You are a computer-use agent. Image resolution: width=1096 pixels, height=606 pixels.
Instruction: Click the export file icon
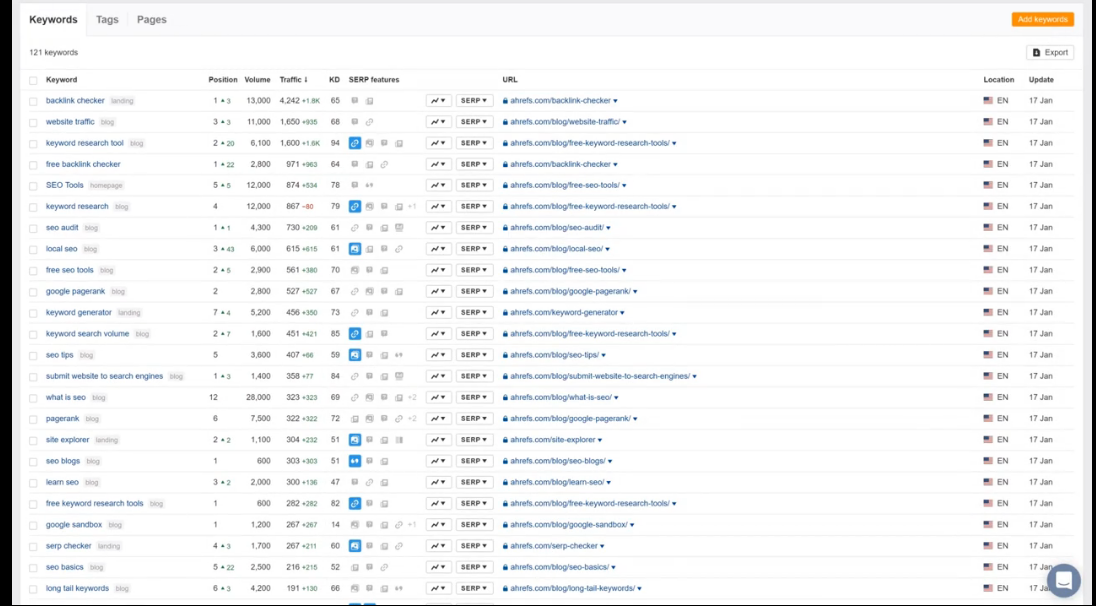tap(1037, 52)
